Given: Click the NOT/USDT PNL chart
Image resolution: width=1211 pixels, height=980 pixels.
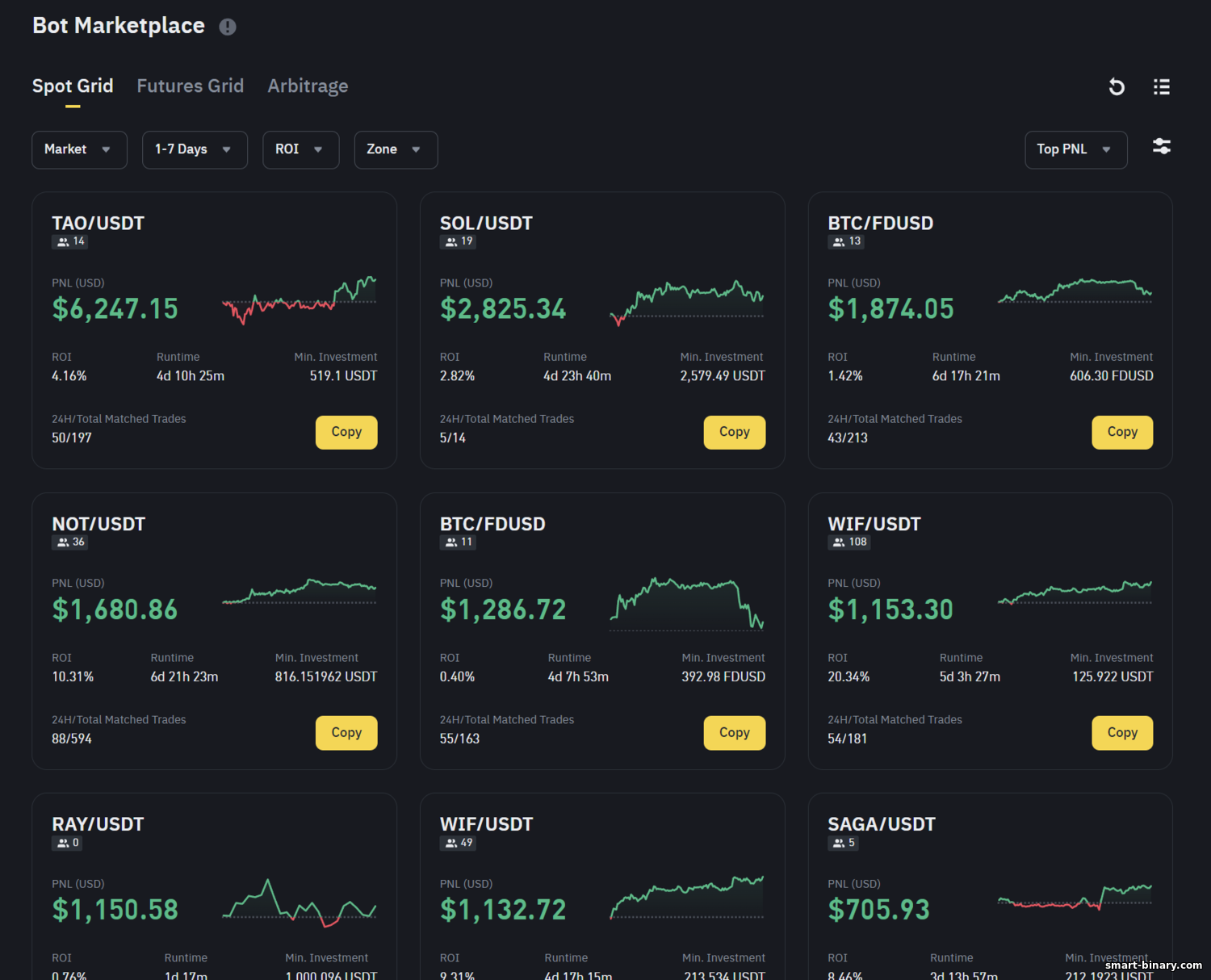Looking at the screenshot, I should point(300,592).
